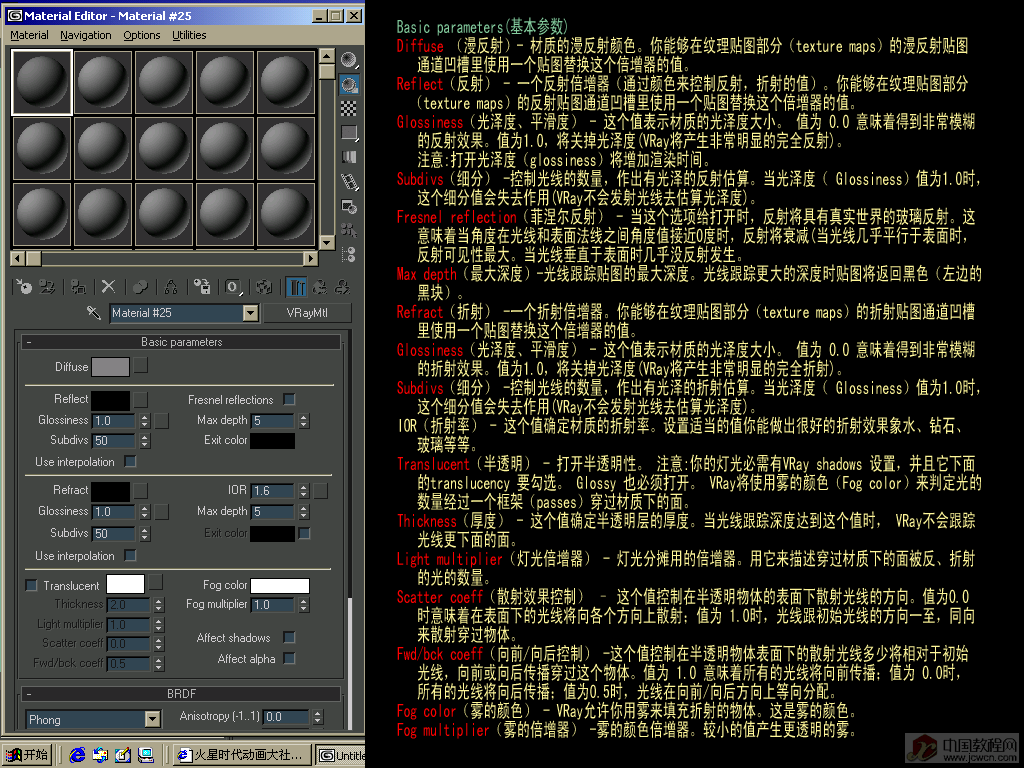Click the sample slots scroll right arrow
Image resolution: width=1024 pixels, height=768 pixels.
pos(311,258)
